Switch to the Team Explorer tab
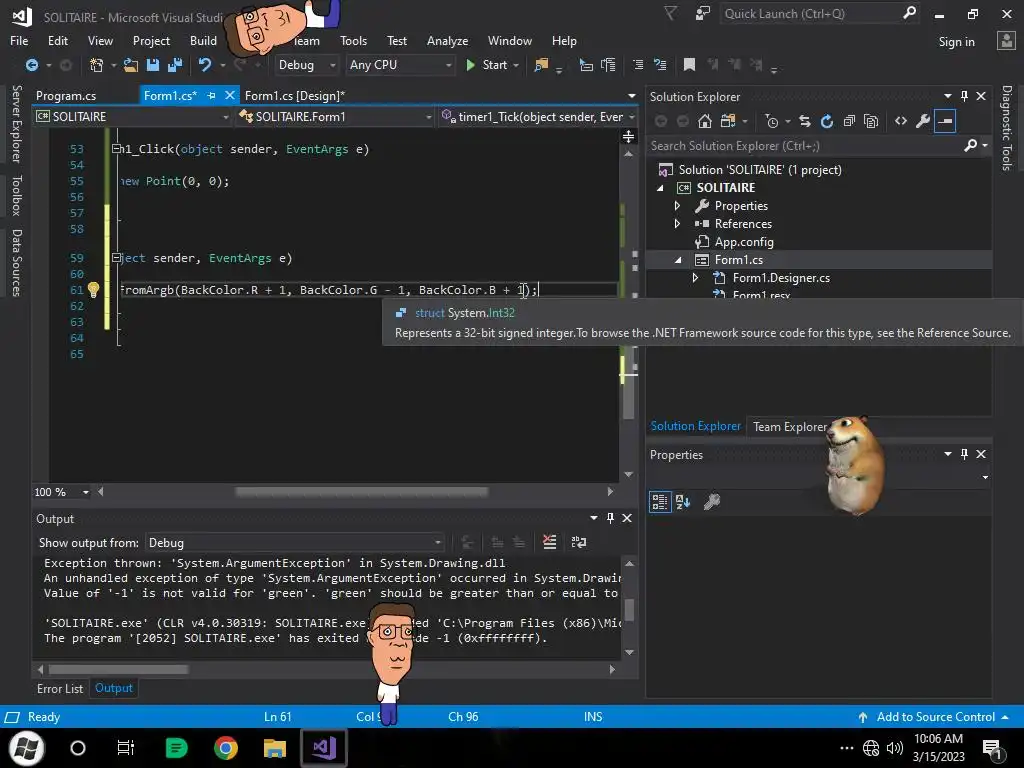 coord(790,426)
